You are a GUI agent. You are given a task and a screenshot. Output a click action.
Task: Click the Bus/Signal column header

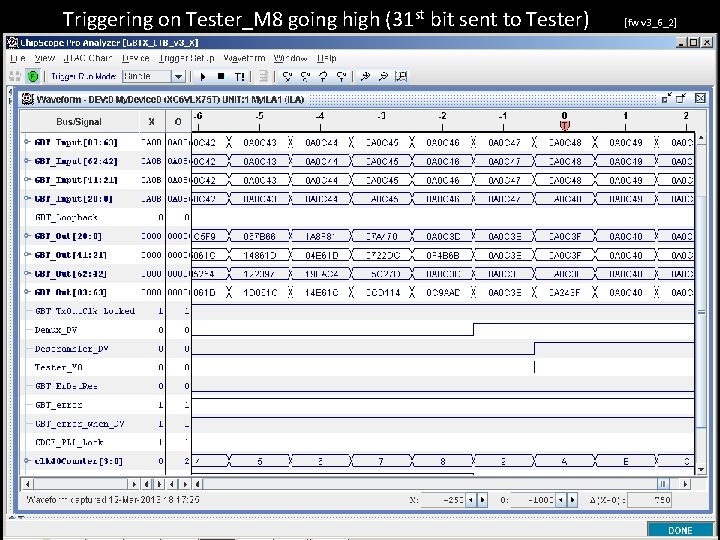[79, 122]
